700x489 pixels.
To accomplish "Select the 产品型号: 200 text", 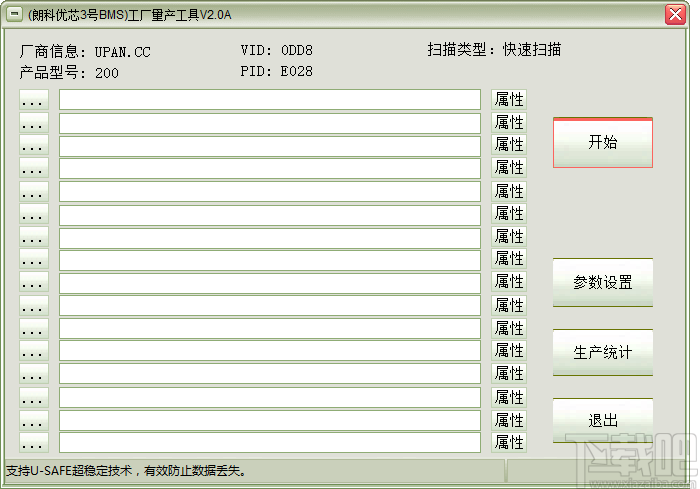I will (x=69, y=73).
